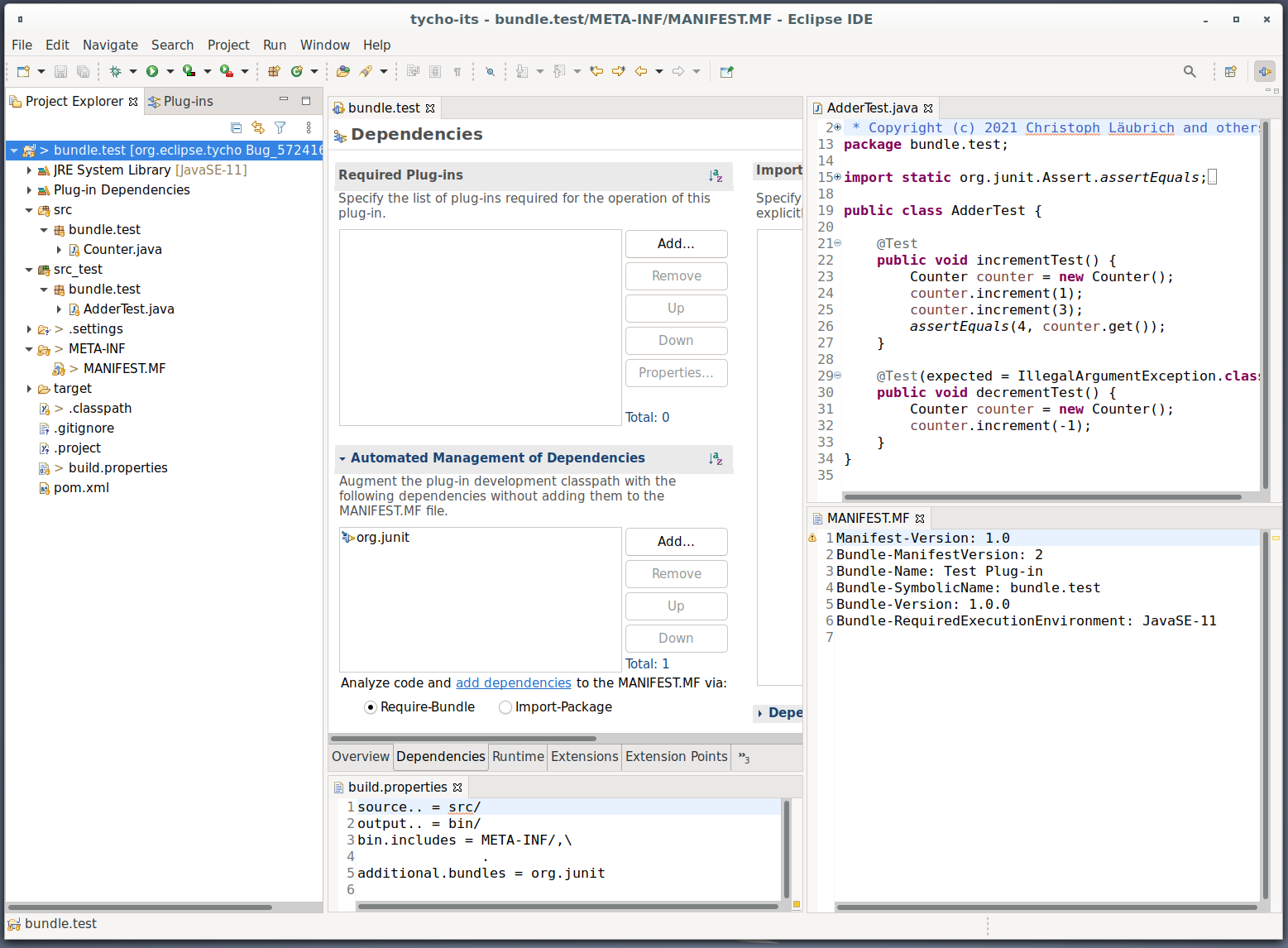Click the Run External Tools toolbox icon
Screen dimensions: 1288x948
click(227, 72)
